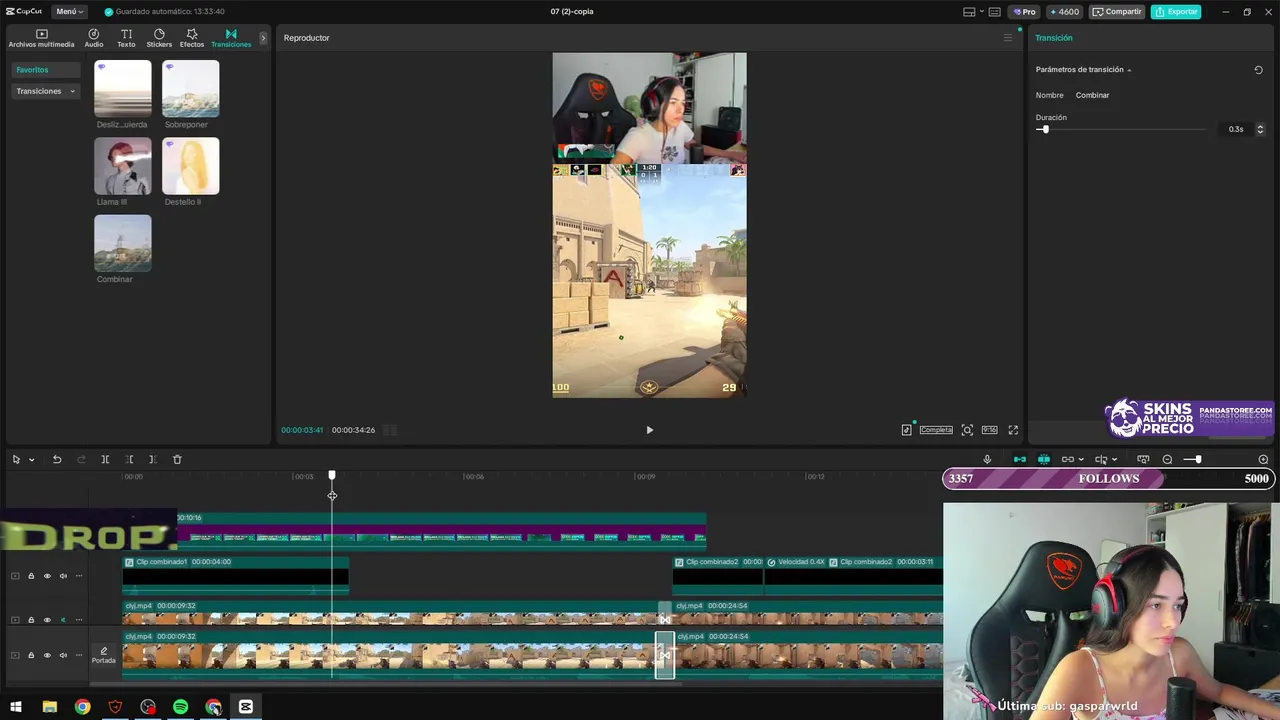The height and width of the screenshot is (720, 1280).
Task: Zoom out the timeline
Action: 1167,460
